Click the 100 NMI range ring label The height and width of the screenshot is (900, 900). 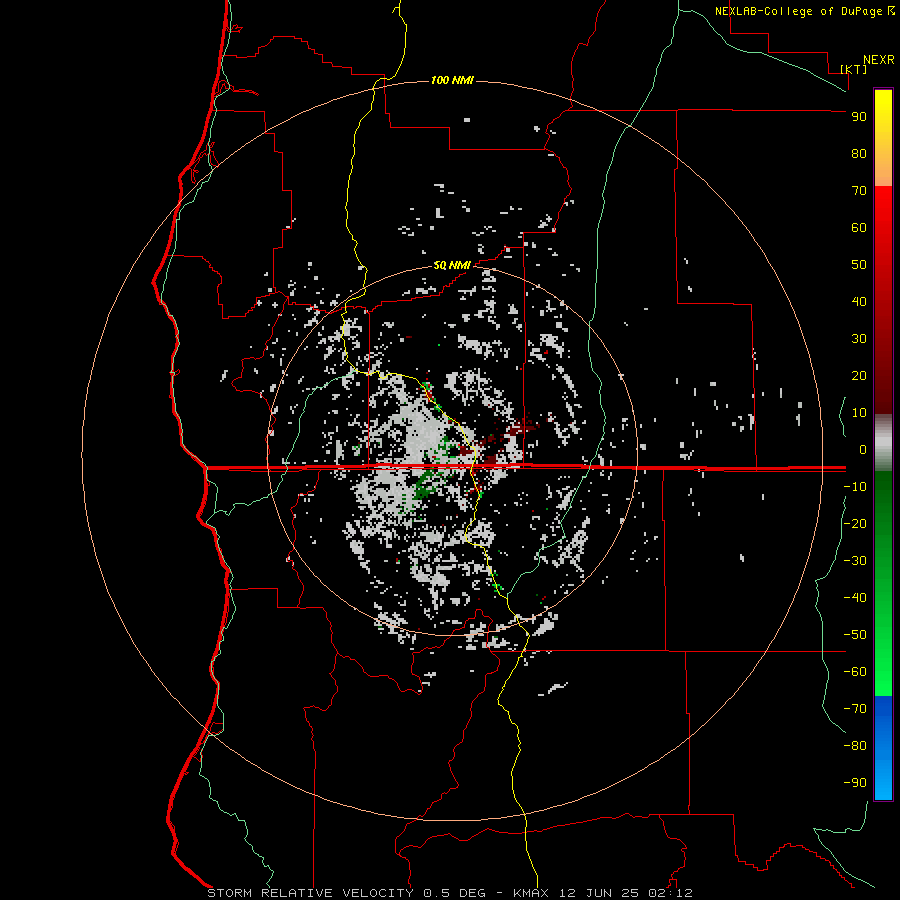452,80
